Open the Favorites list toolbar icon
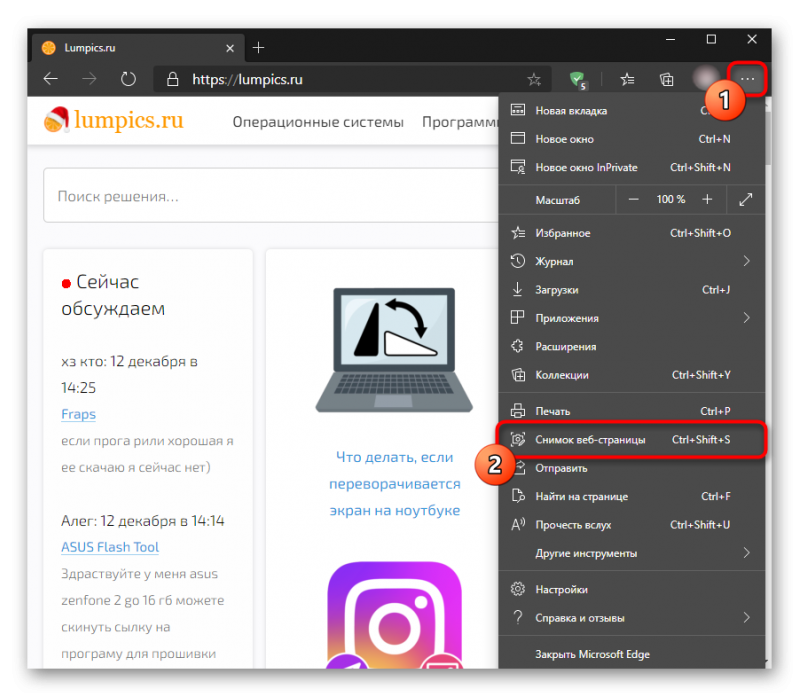Viewport: 800px width, 697px height. coord(627,79)
